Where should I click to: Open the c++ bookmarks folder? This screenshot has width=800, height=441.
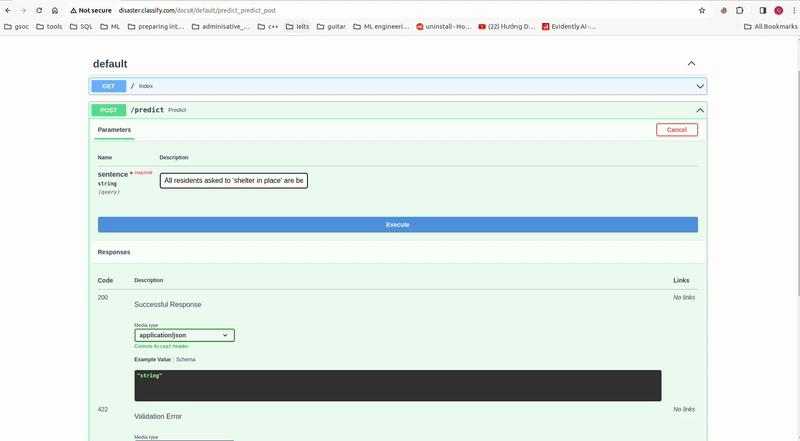tap(268, 27)
